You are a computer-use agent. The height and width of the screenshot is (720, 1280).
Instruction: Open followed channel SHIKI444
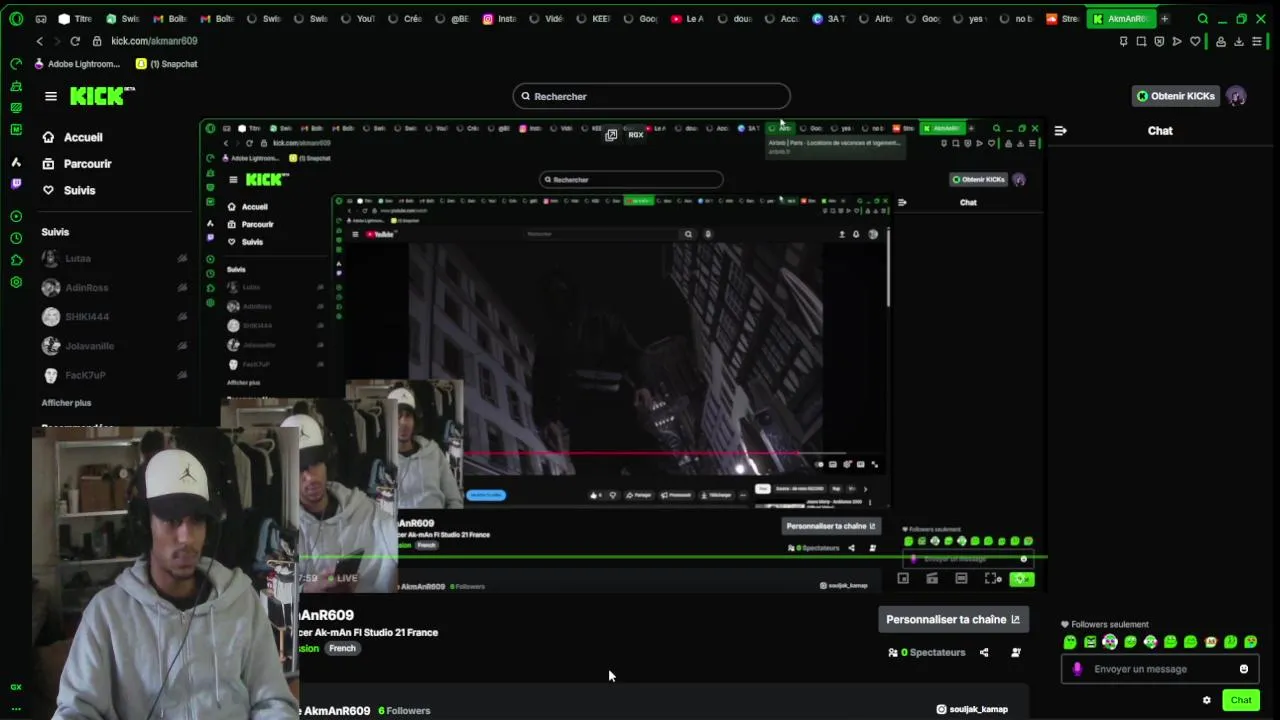tap(115, 316)
